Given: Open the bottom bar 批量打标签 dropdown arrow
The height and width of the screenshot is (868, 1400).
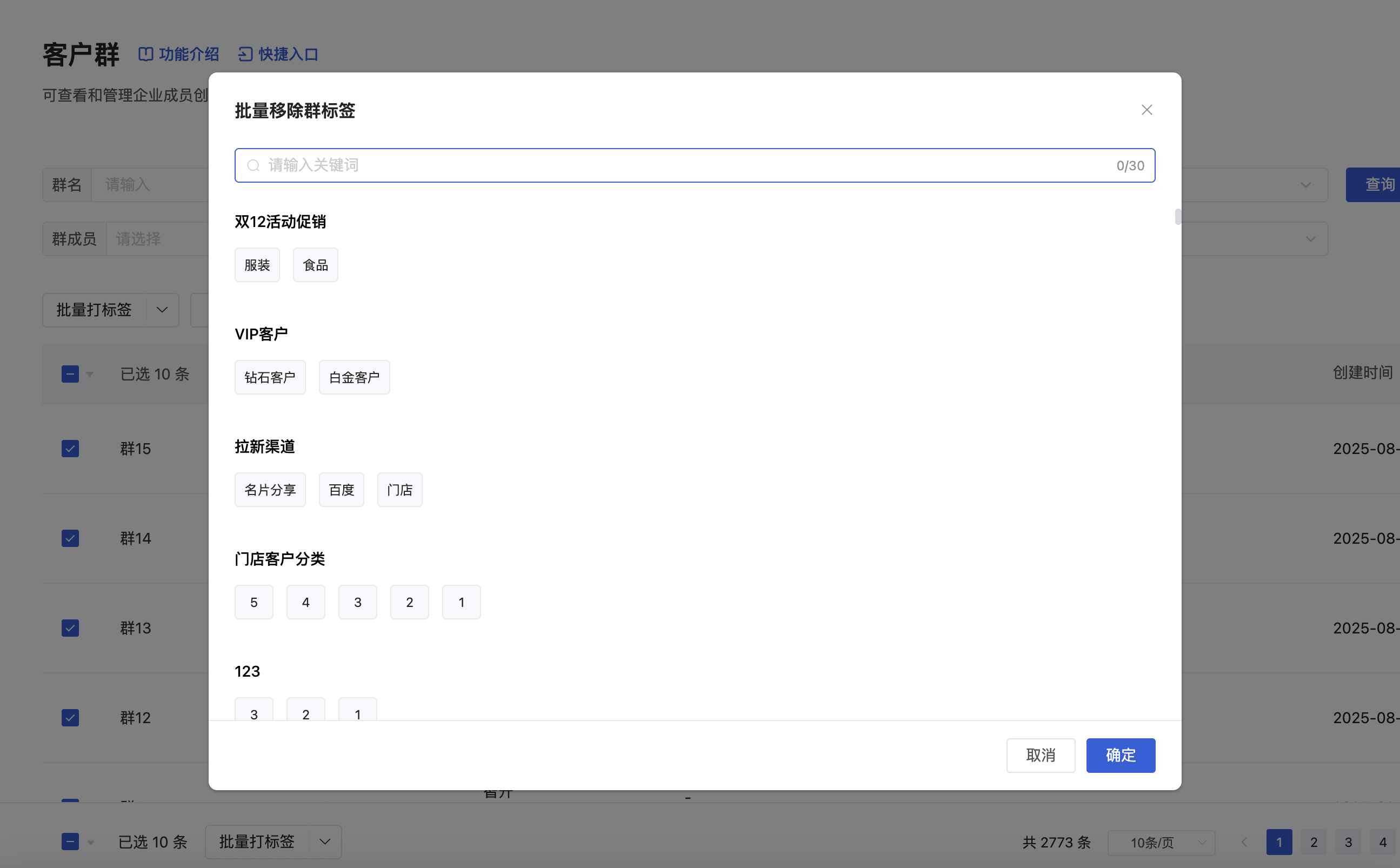Looking at the screenshot, I should tap(325, 842).
